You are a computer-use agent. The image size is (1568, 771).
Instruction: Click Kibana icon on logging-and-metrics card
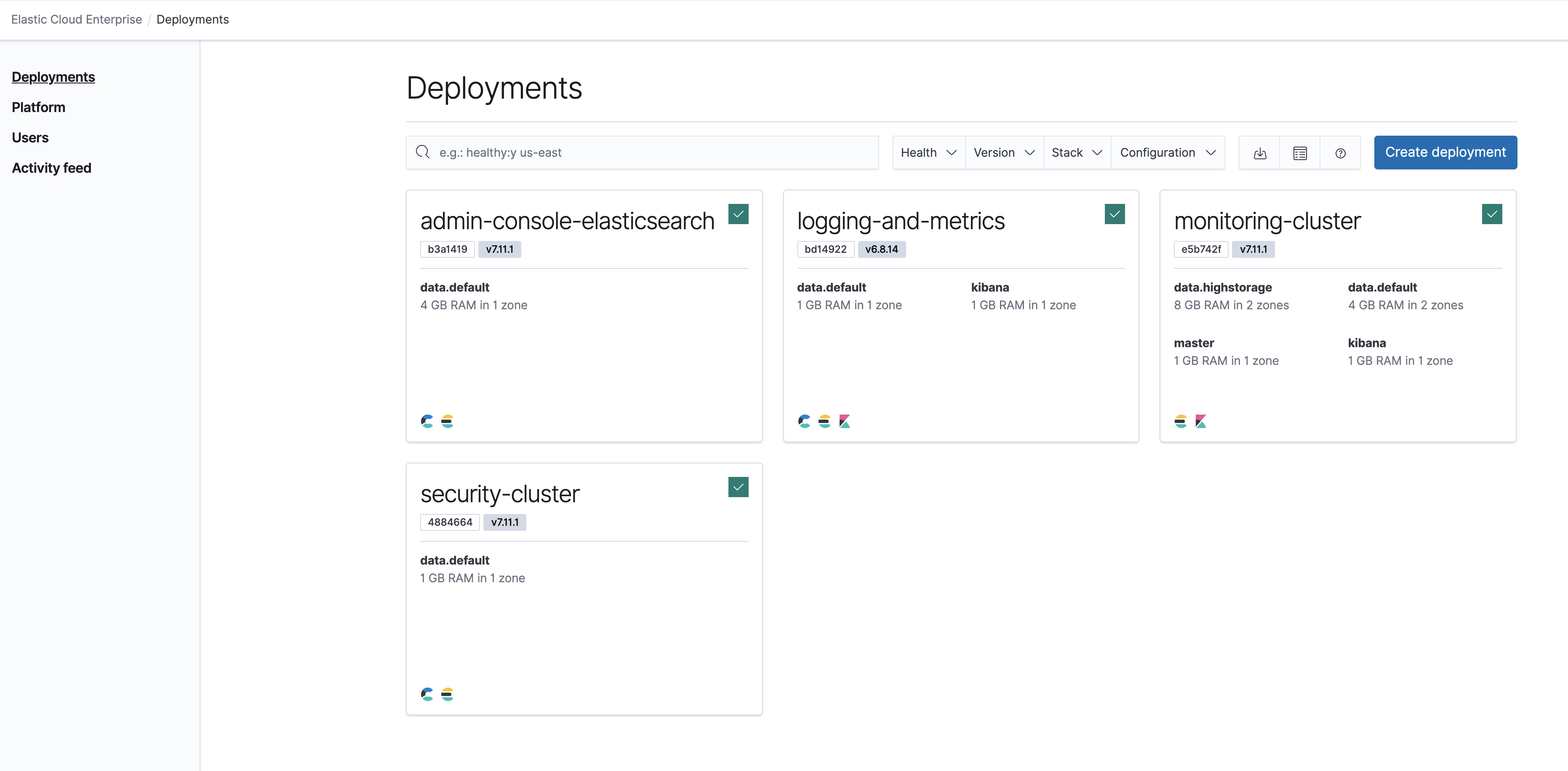coord(844,421)
